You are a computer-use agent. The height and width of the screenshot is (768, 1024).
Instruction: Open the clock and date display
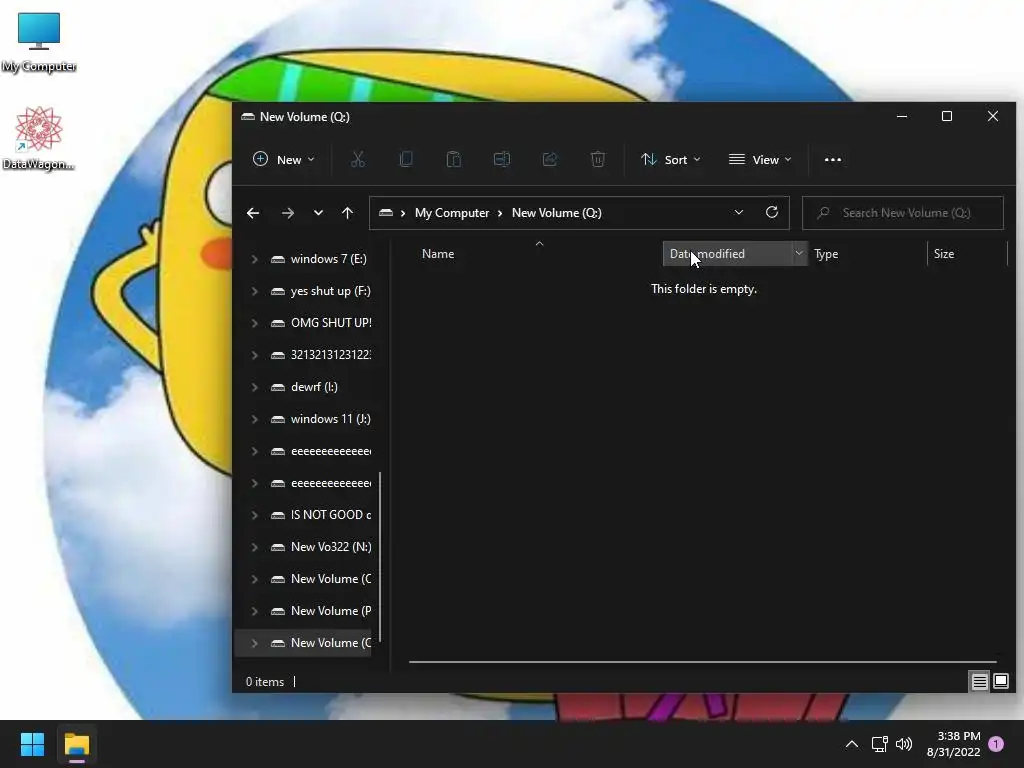[953, 744]
